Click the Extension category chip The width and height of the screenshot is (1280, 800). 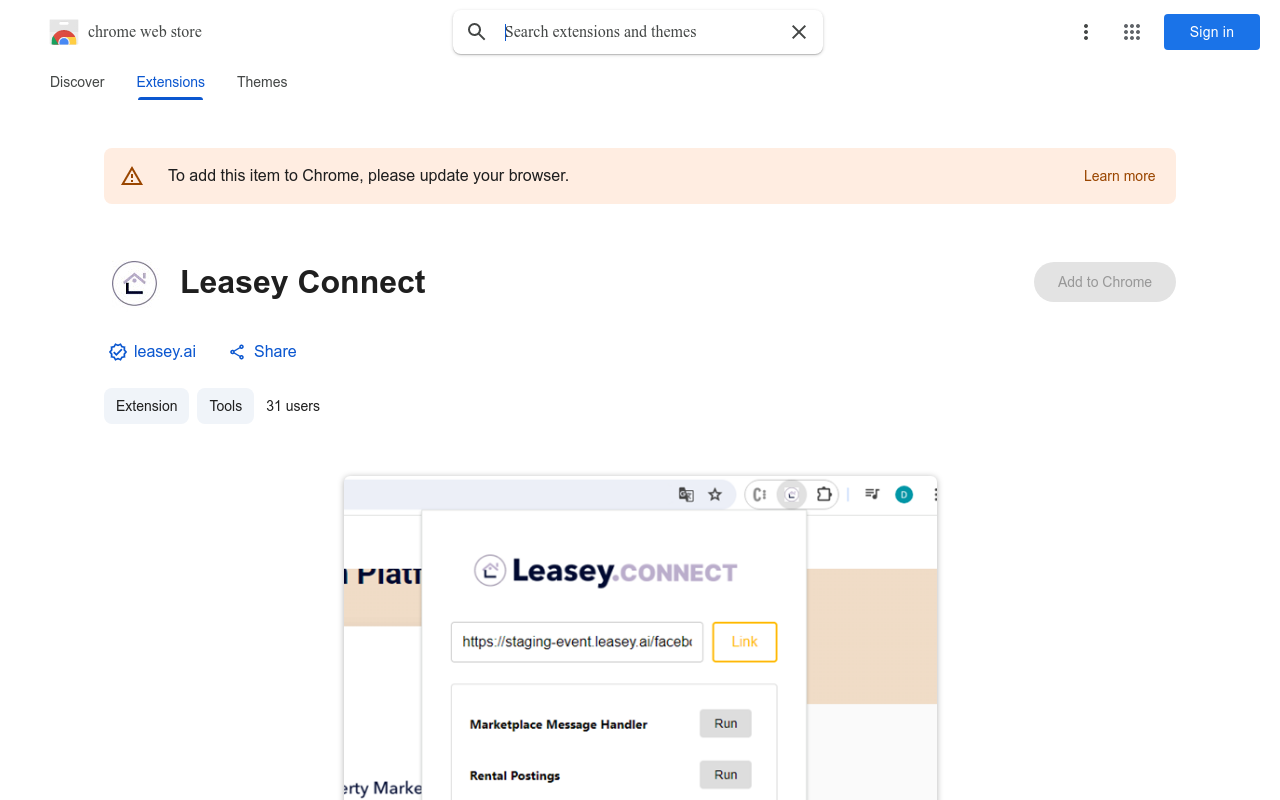point(146,406)
